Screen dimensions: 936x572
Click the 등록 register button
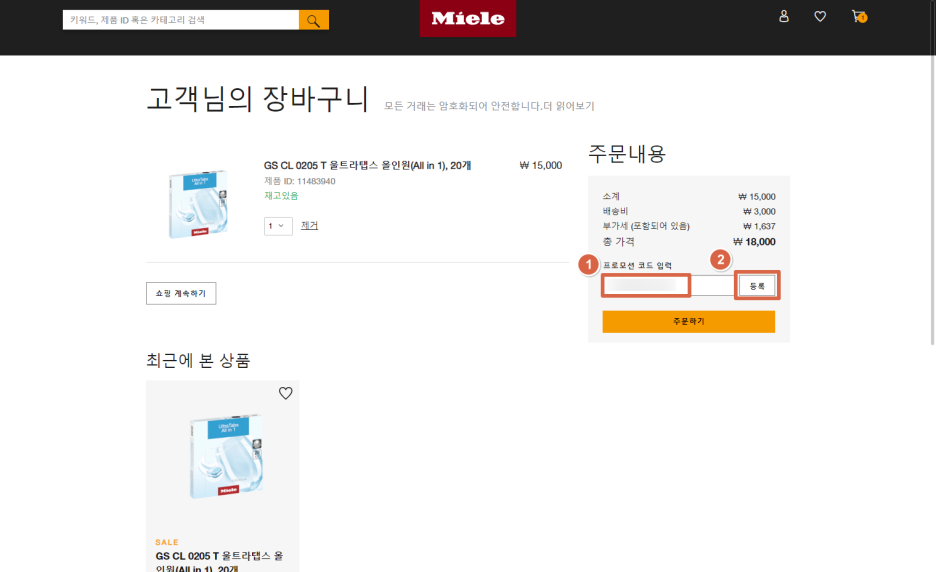tap(757, 286)
